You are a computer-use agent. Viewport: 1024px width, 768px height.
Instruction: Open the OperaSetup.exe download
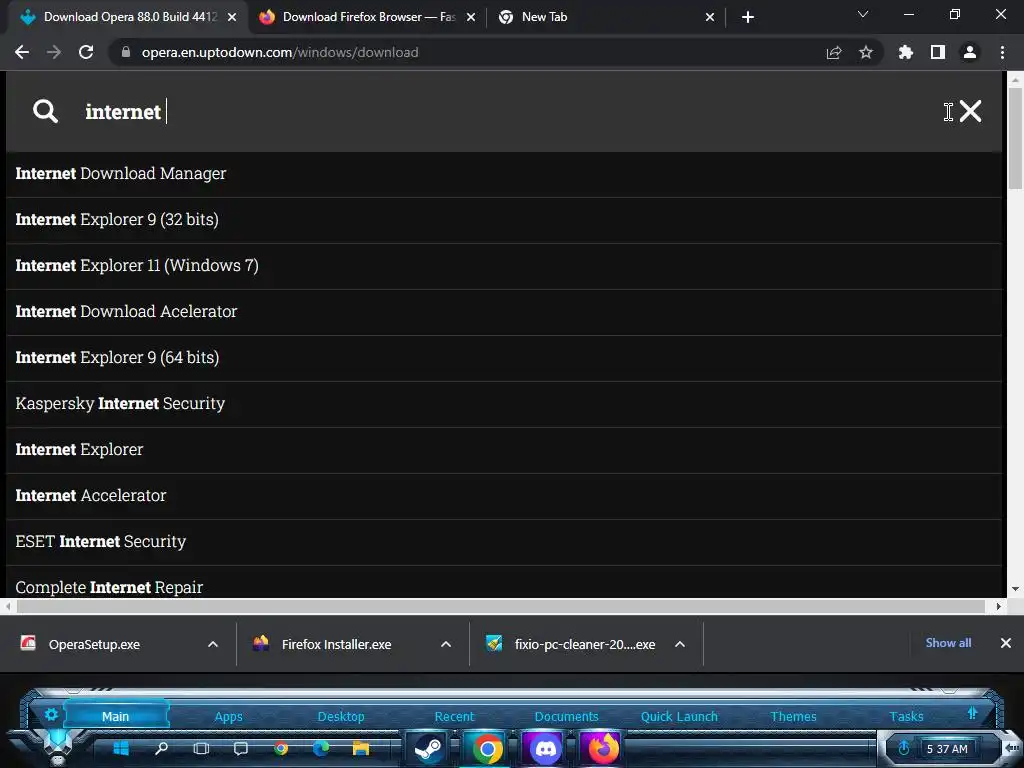pyautogui.click(x=95, y=645)
